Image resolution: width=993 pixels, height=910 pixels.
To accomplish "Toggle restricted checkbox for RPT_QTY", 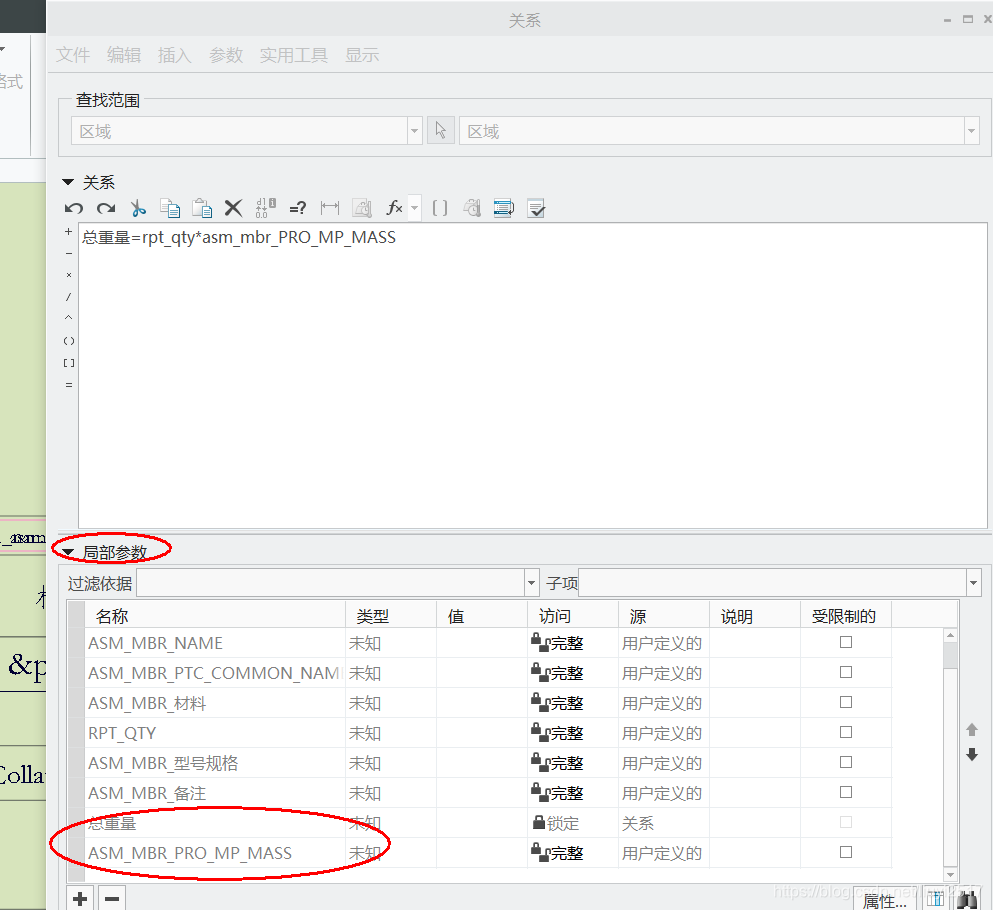I will click(845, 732).
